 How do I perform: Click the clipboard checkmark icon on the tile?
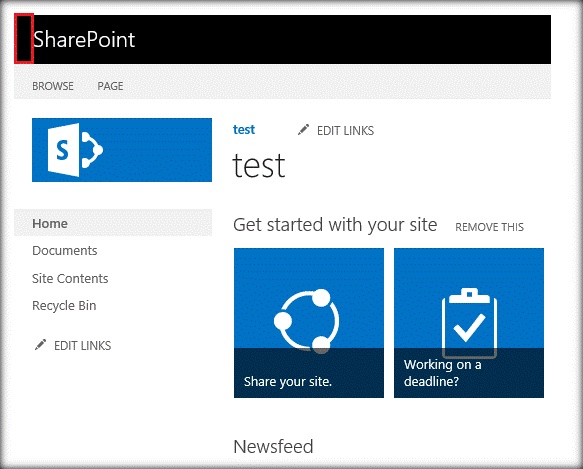click(469, 322)
